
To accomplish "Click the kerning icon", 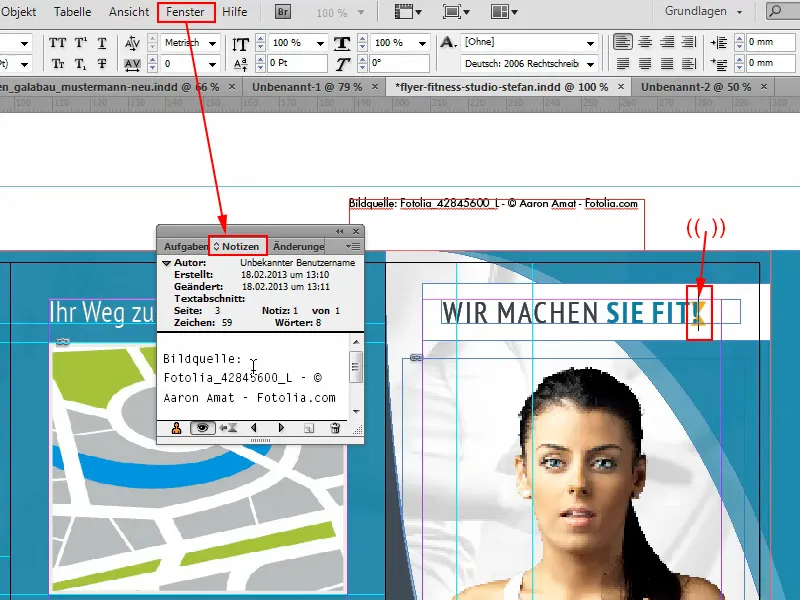I will click(132, 43).
